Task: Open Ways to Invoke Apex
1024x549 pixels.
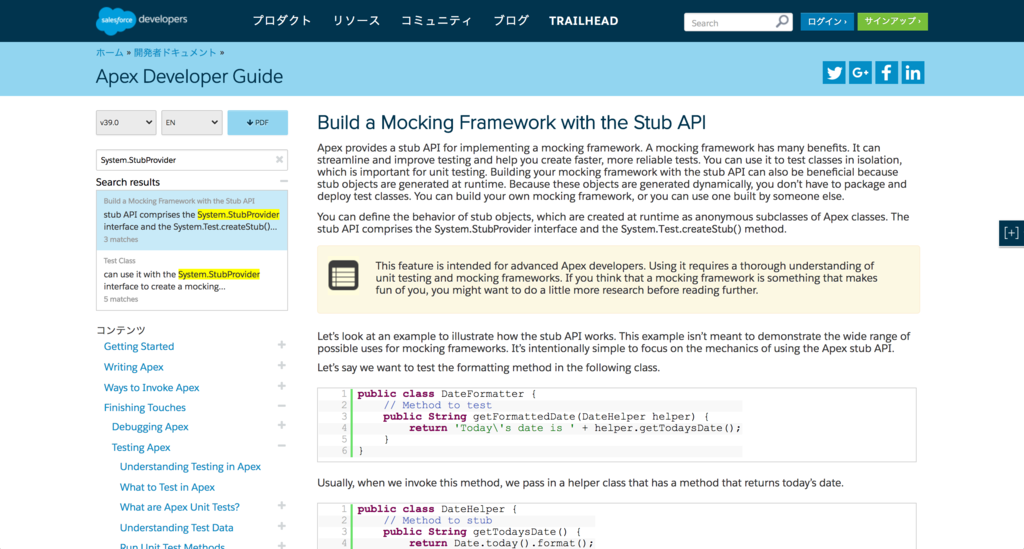Action: pyautogui.click(x=152, y=387)
